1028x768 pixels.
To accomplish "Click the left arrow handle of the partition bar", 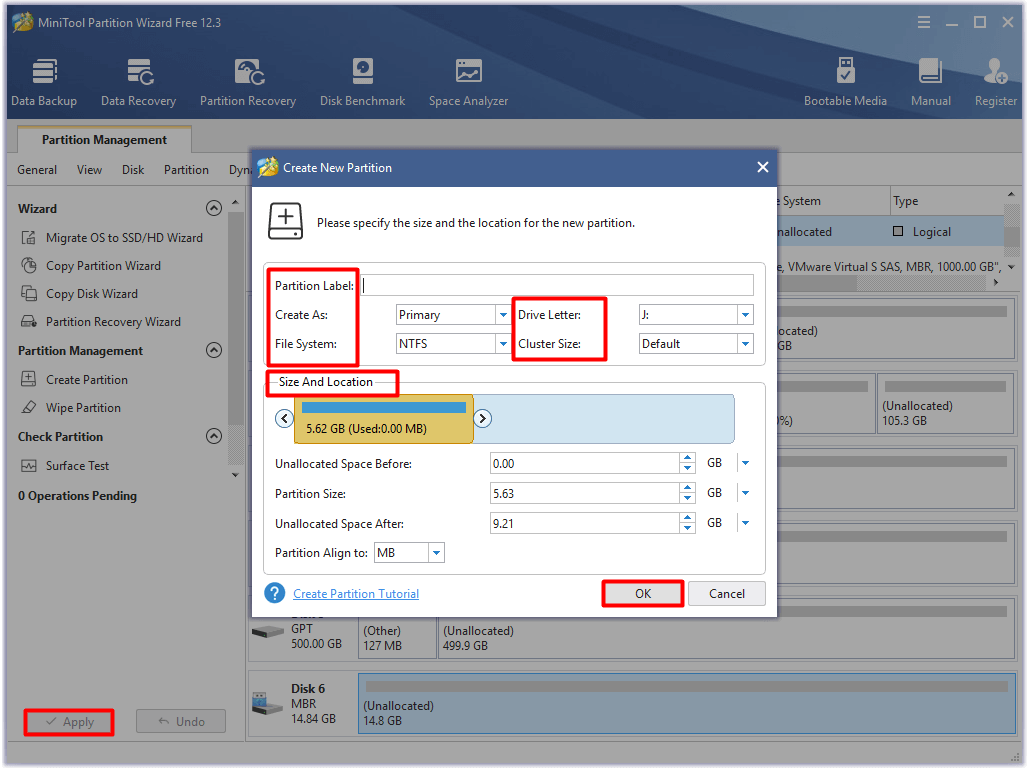I will 284,418.
